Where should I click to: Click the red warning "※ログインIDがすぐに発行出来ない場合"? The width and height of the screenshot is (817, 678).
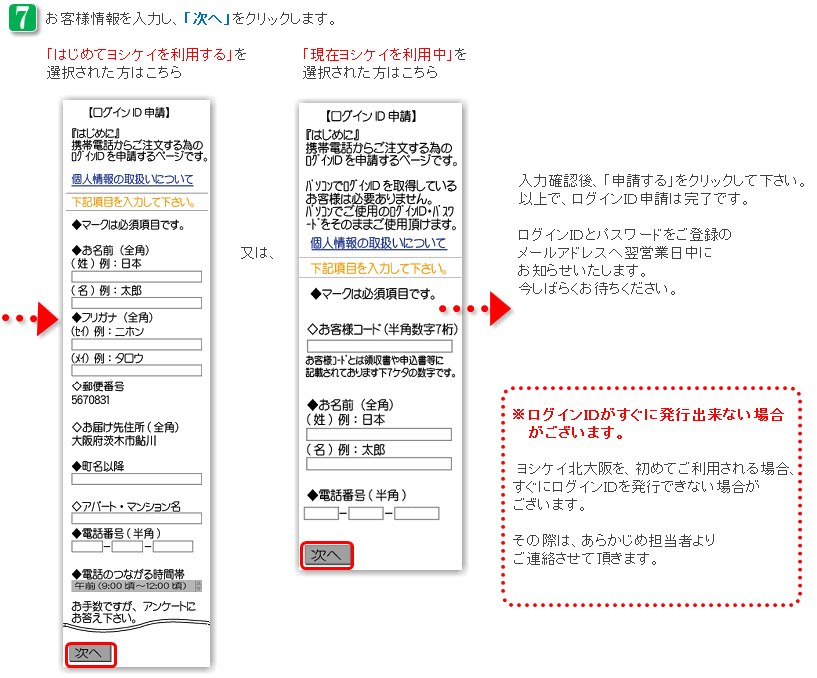coord(648,415)
